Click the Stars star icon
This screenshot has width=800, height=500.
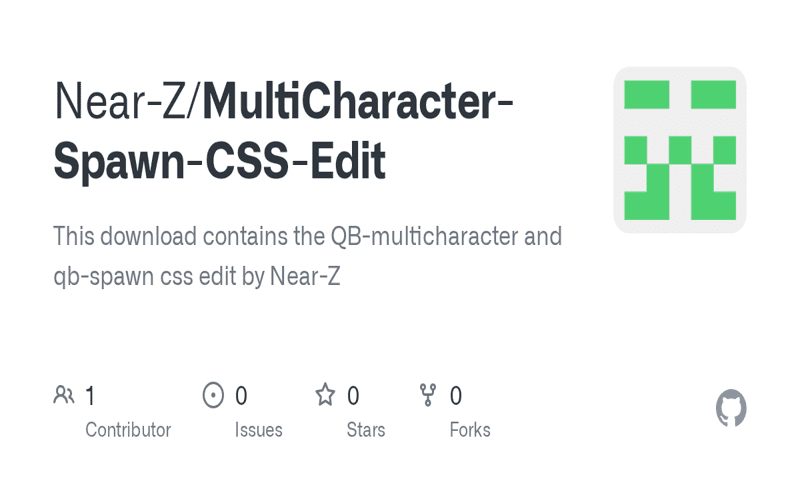[x=325, y=395]
